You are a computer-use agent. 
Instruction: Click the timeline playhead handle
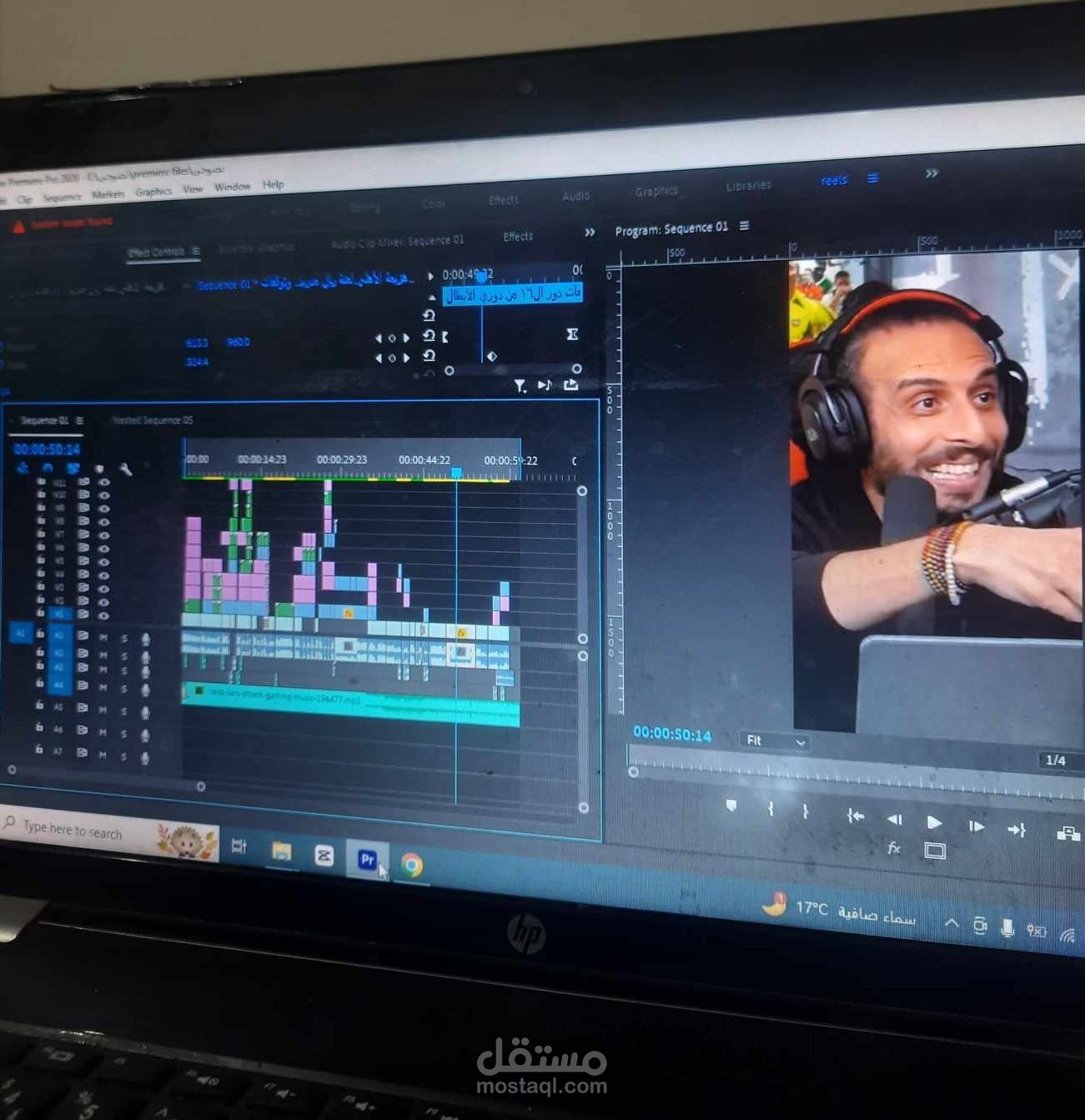(456, 473)
